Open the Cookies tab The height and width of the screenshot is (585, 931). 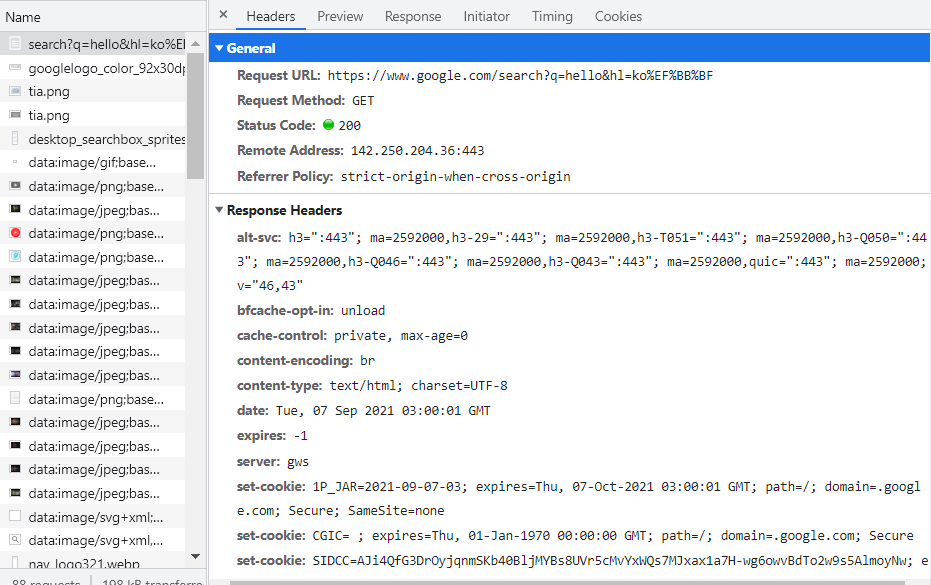pyautogui.click(x=618, y=16)
